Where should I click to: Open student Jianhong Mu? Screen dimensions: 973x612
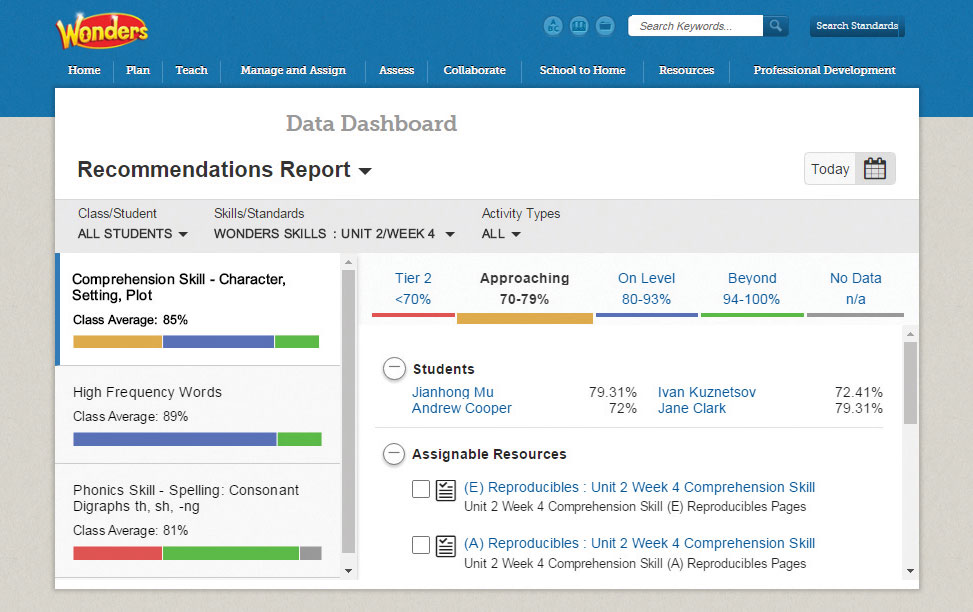(453, 392)
